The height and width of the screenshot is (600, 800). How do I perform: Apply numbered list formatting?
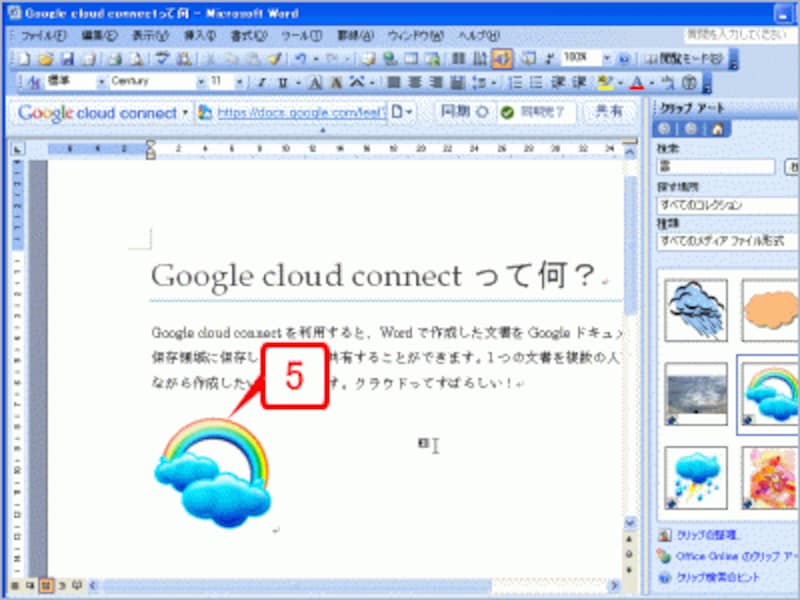click(x=515, y=82)
